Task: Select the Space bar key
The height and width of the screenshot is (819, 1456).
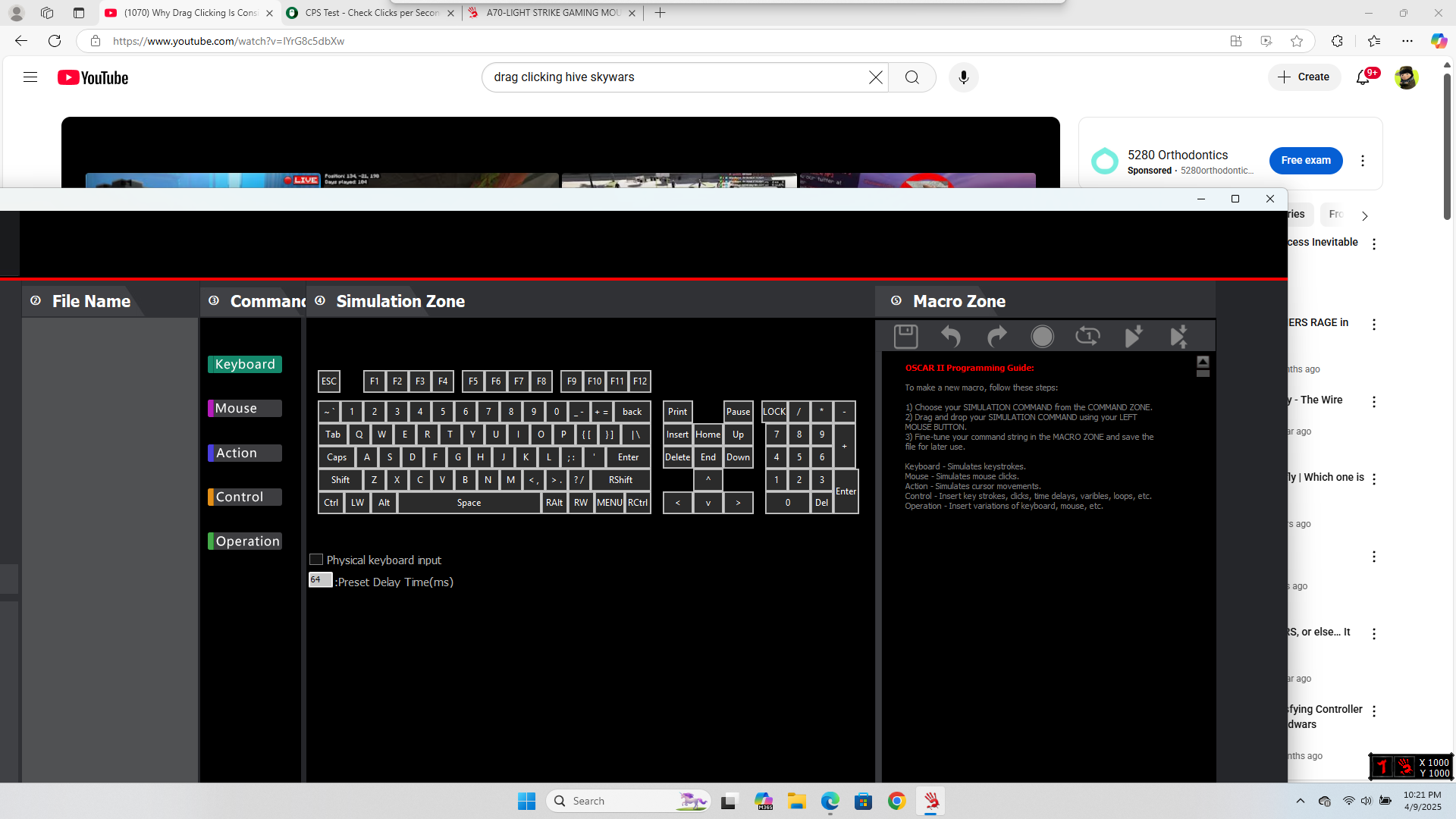Action: [x=469, y=503]
